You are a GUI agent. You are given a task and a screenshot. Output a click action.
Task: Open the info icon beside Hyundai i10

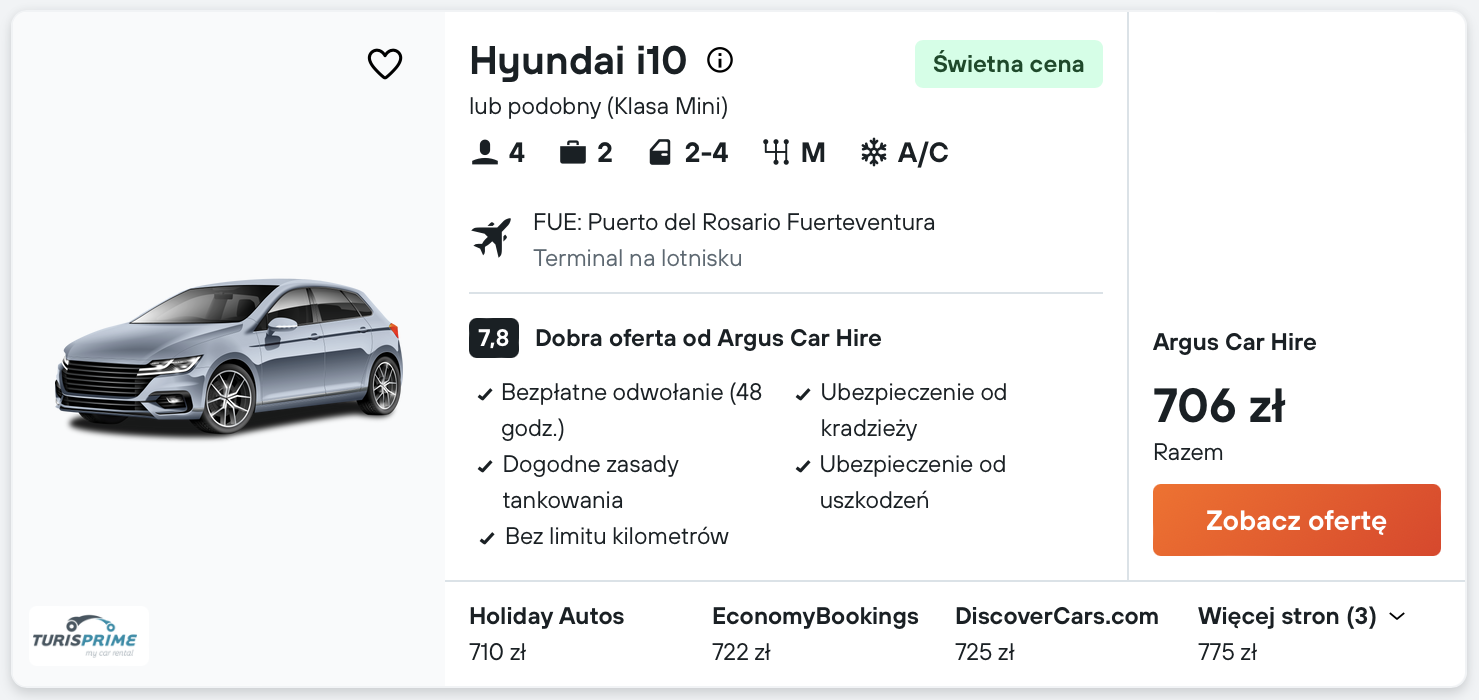click(x=720, y=61)
